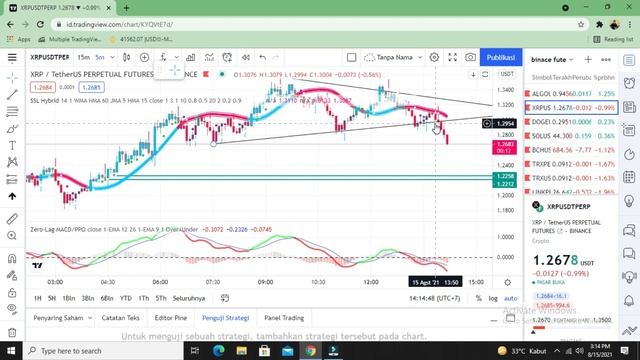Start bar replay mode
Image resolution: width=640 pixels, height=360 pixels.
246,58
